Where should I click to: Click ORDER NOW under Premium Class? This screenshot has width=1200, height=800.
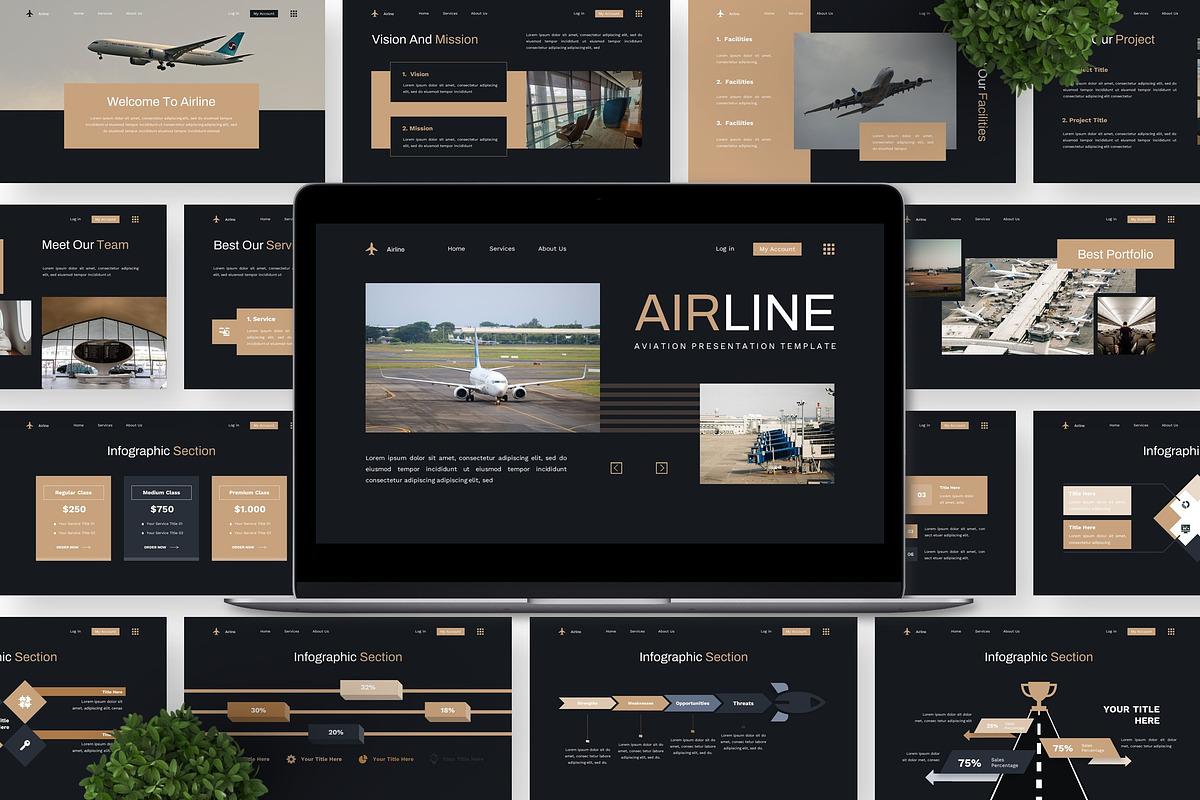coord(249,547)
